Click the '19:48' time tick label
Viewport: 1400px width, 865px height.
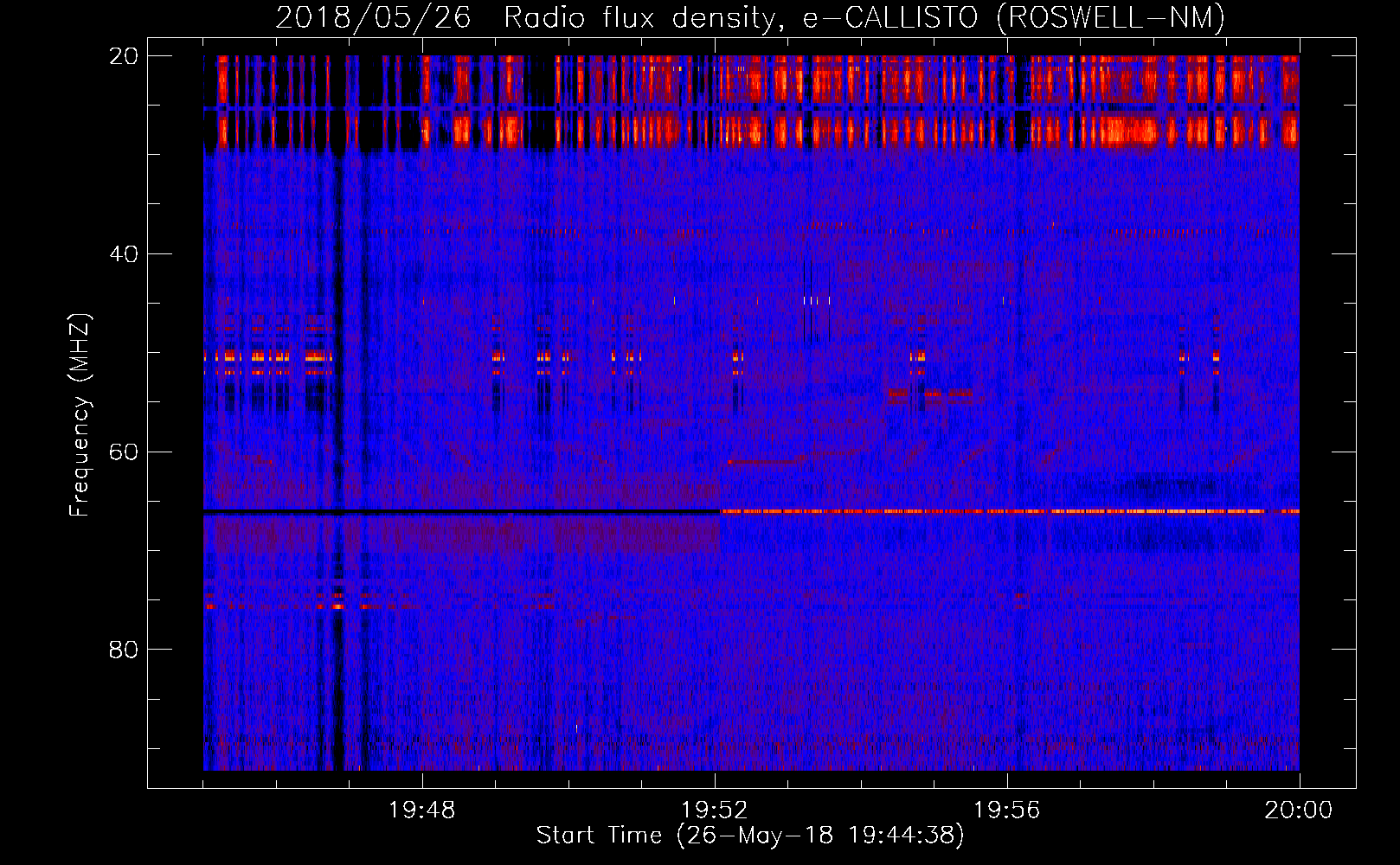point(421,811)
